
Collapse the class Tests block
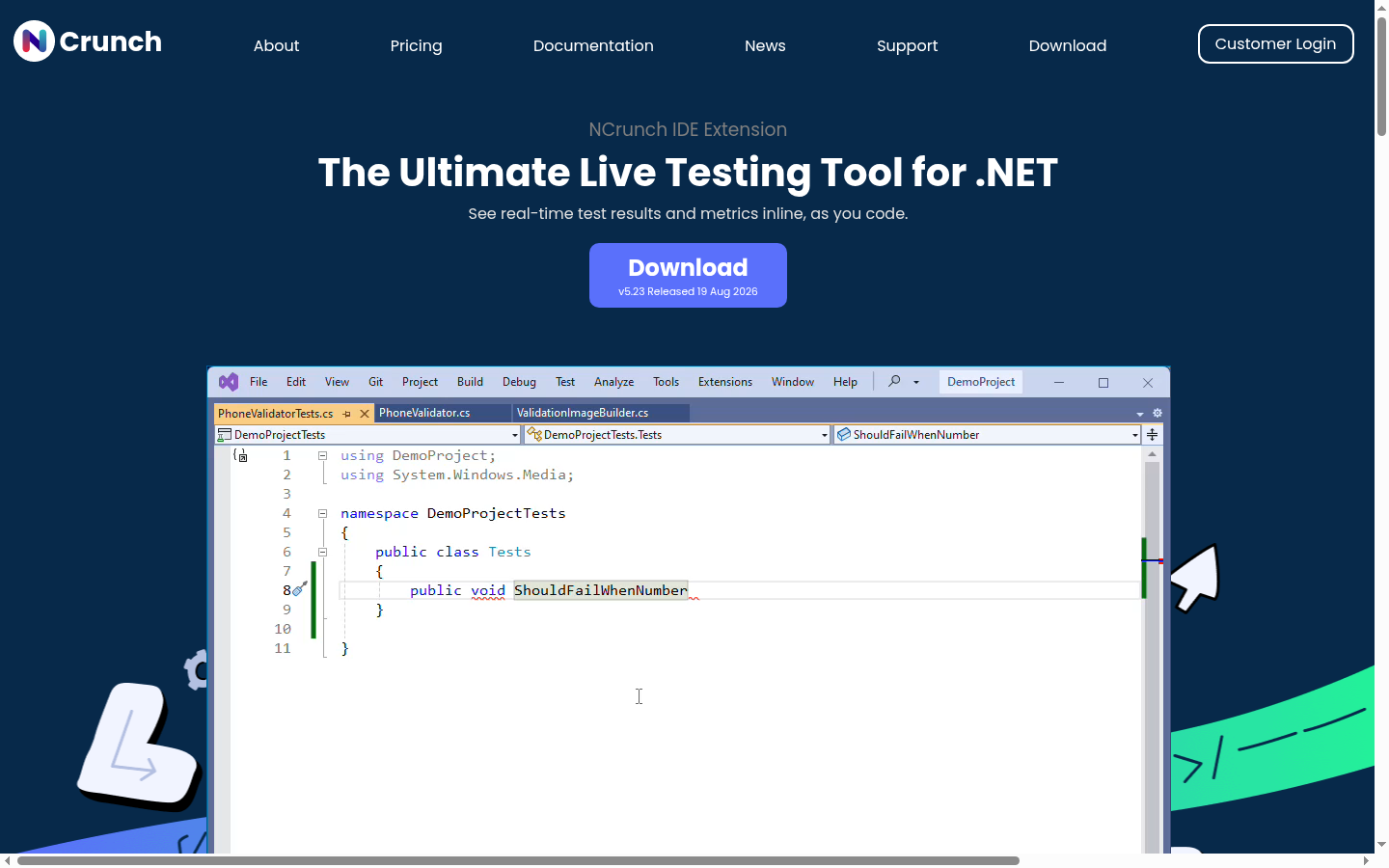coord(322,552)
